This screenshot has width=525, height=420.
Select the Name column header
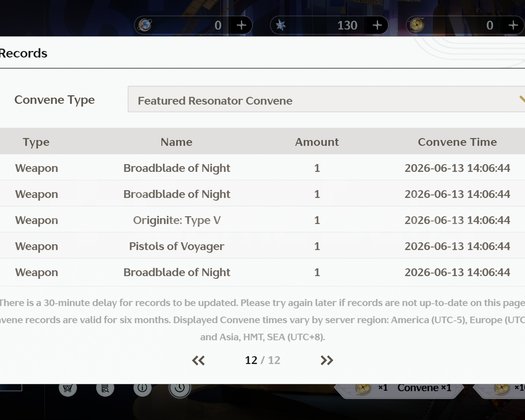tap(176, 142)
